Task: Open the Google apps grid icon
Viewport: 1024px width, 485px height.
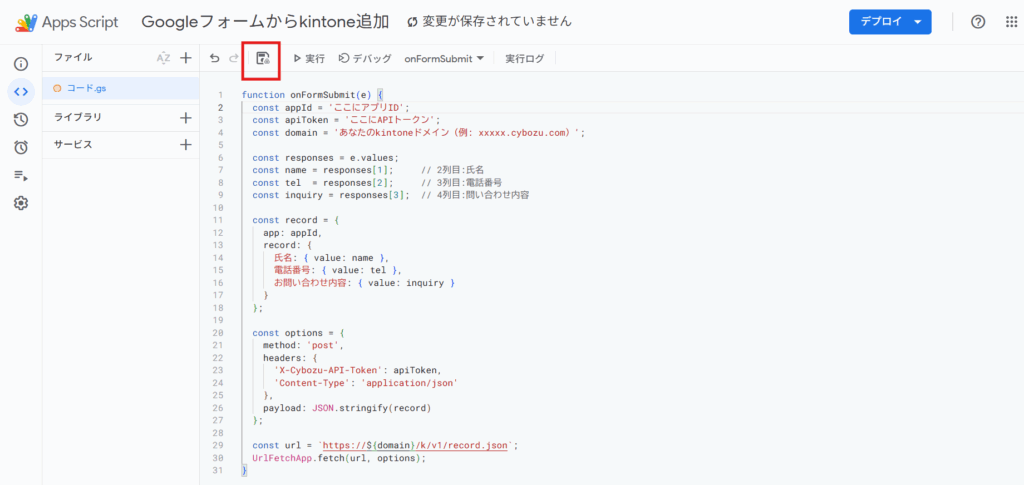Action: (1011, 22)
